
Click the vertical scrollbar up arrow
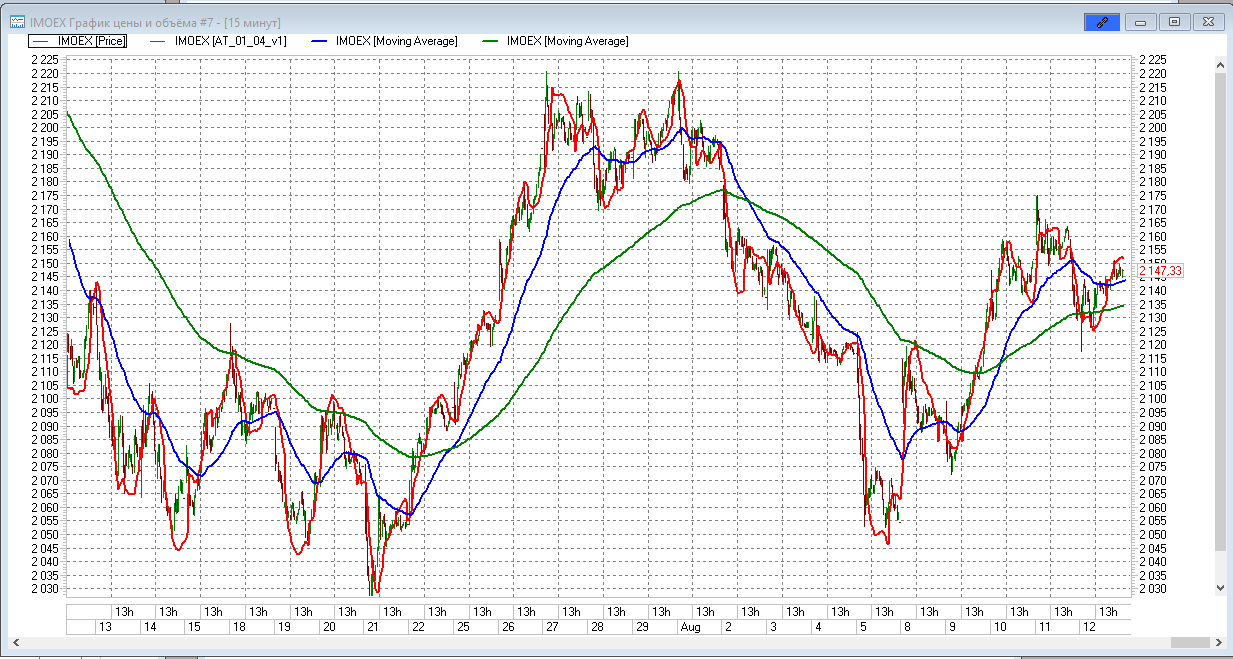(1219, 64)
